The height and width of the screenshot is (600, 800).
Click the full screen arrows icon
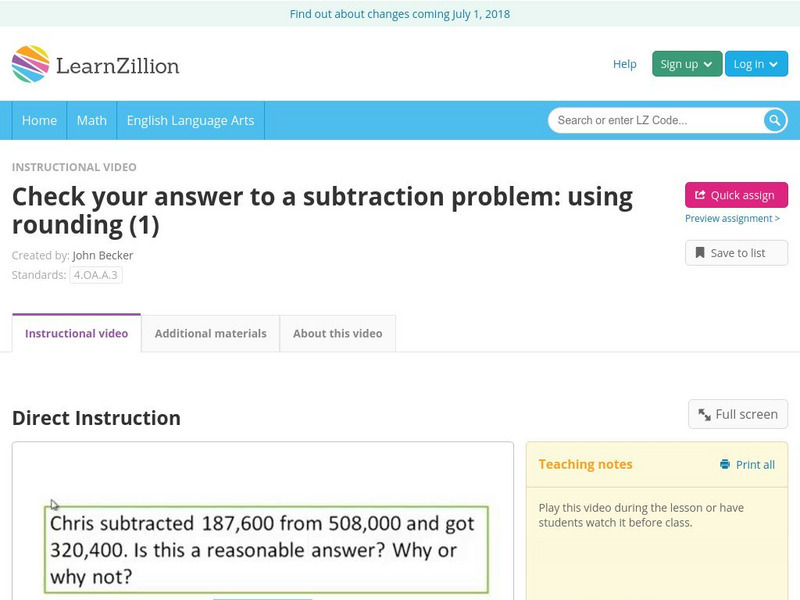tap(704, 413)
